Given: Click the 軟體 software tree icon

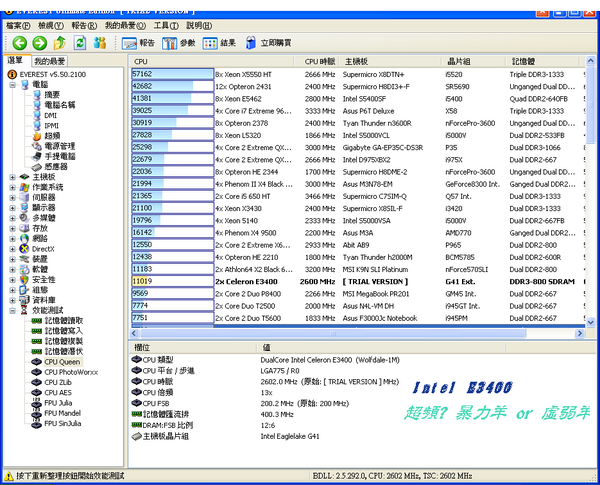Looking at the screenshot, I should [x=24, y=269].
